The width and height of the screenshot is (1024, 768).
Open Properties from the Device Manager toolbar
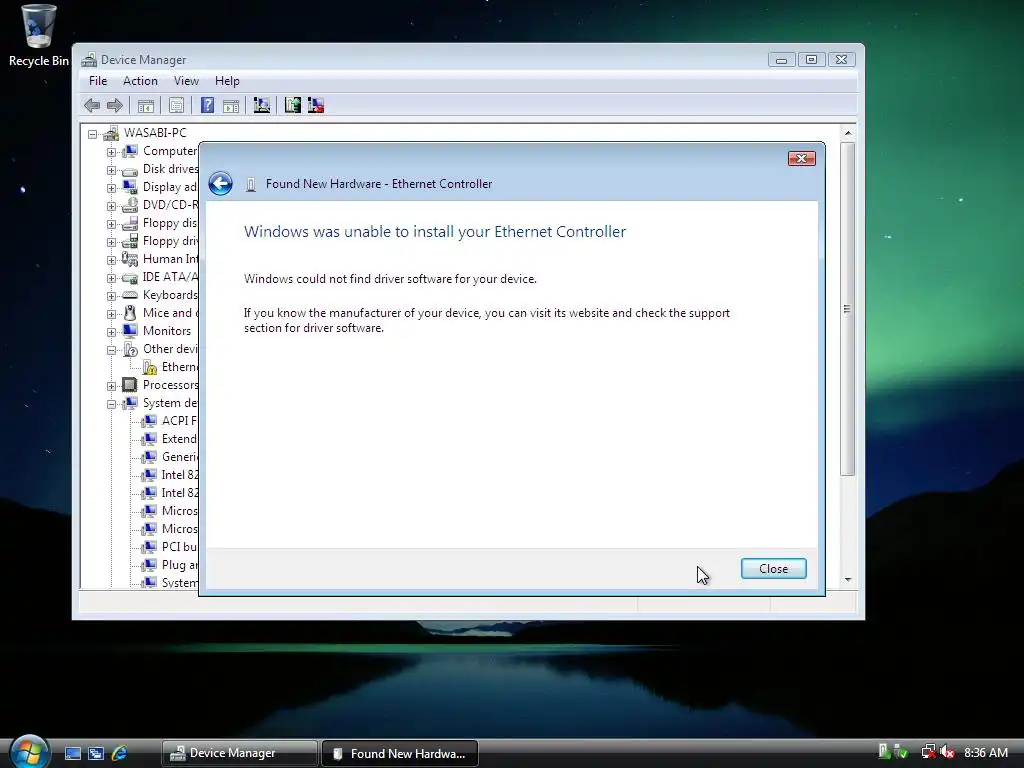point(176,105)
